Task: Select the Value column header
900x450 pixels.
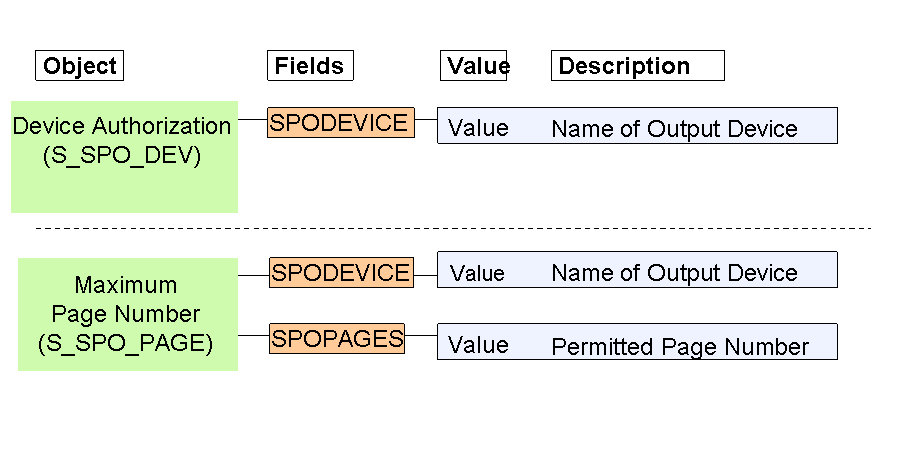Action: pyautogui.click(x=474, y=66)
